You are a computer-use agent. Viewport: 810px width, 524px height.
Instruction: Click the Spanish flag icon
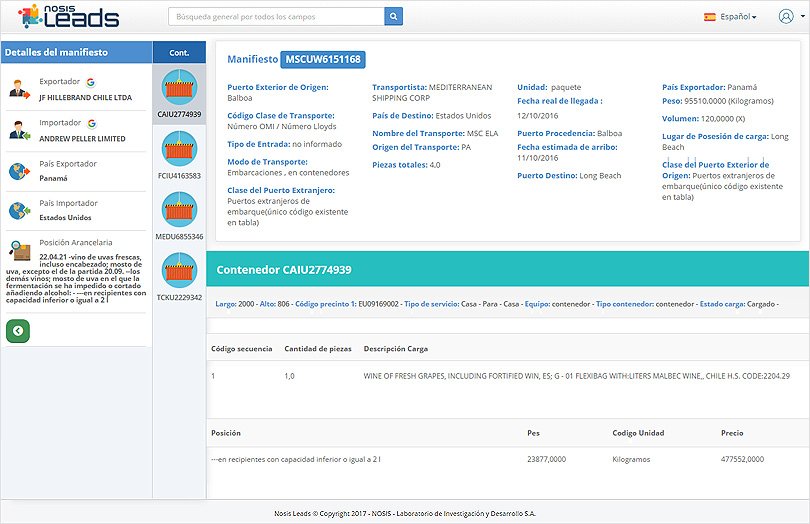point(710,17)
